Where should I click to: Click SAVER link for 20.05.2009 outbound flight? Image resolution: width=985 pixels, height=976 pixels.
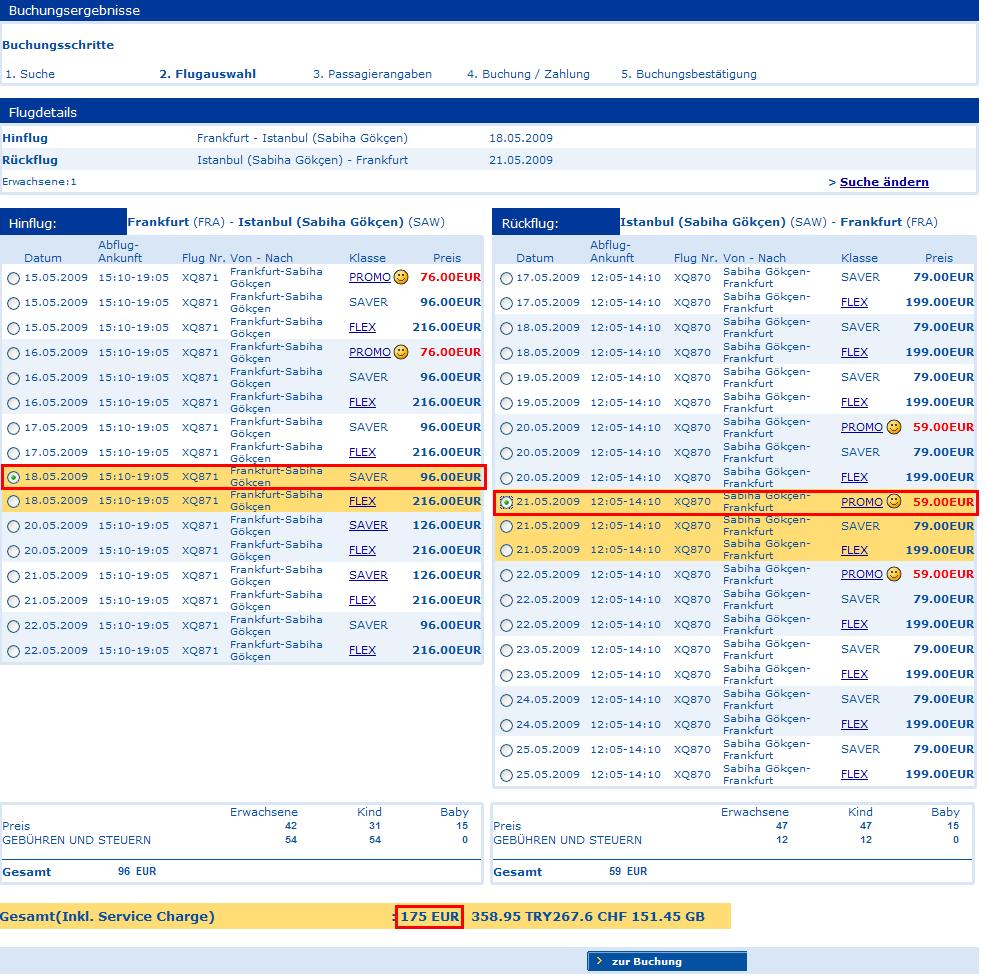click(x=368, y=525)
